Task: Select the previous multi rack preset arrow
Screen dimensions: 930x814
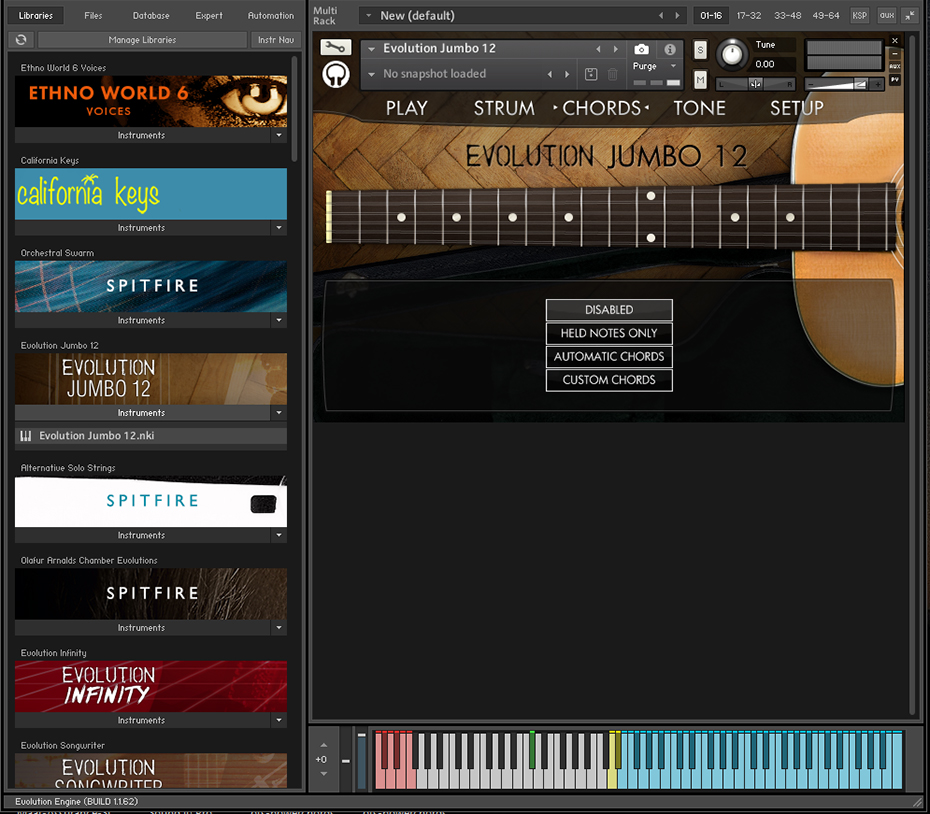Action: pos(661,15)
